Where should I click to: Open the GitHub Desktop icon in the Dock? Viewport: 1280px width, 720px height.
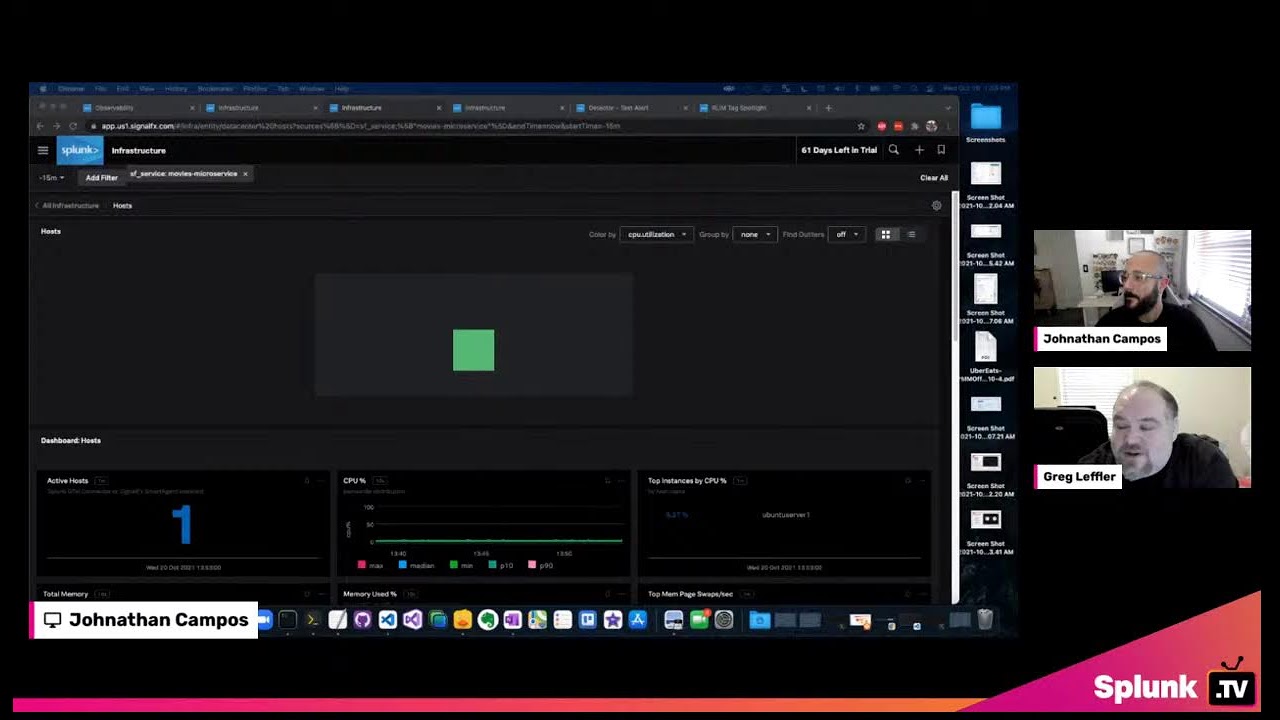(x=362, y=620)
